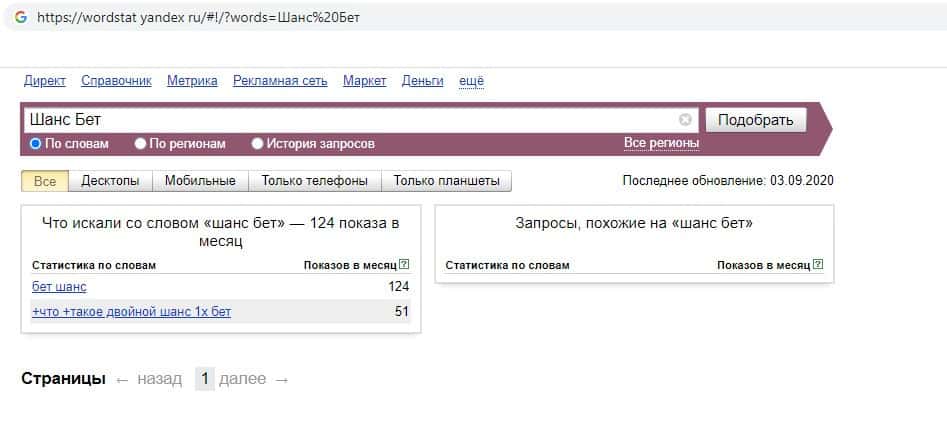
Task: Open the Деньги link
Action: pyautogui.click(x=423, y=81)
